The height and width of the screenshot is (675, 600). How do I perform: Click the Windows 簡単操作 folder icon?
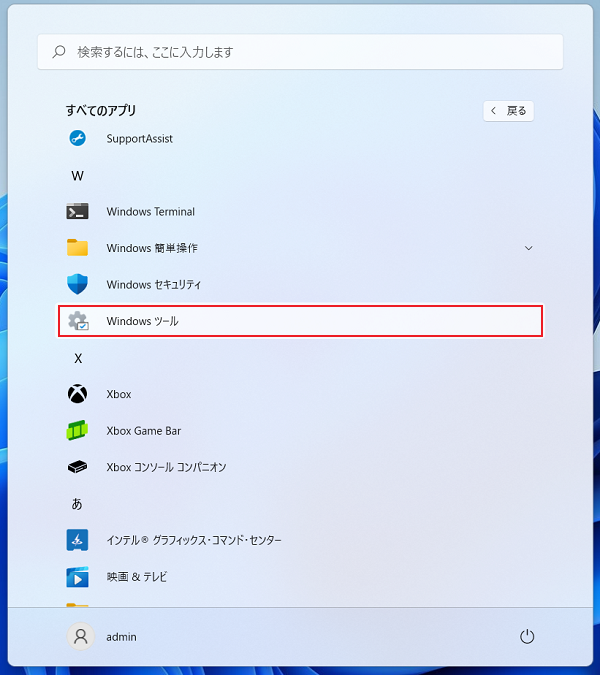tap(77, 248)
